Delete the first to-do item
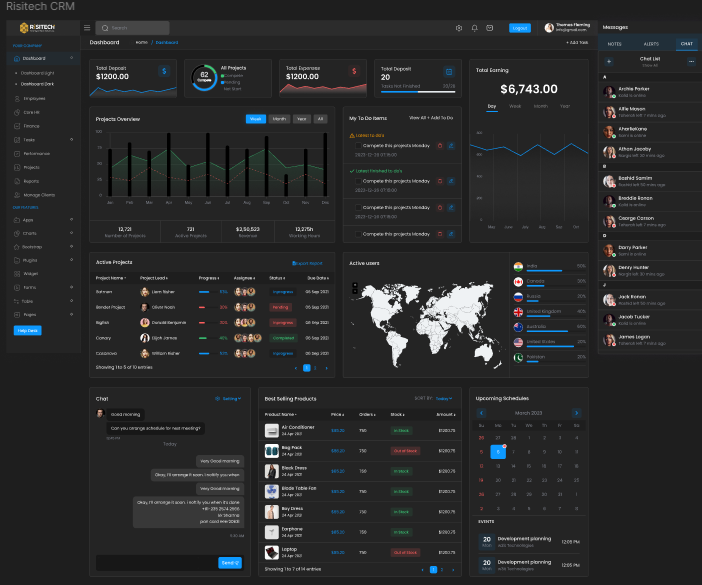Viewport: 702px width, 585px height. coord(439,146)
